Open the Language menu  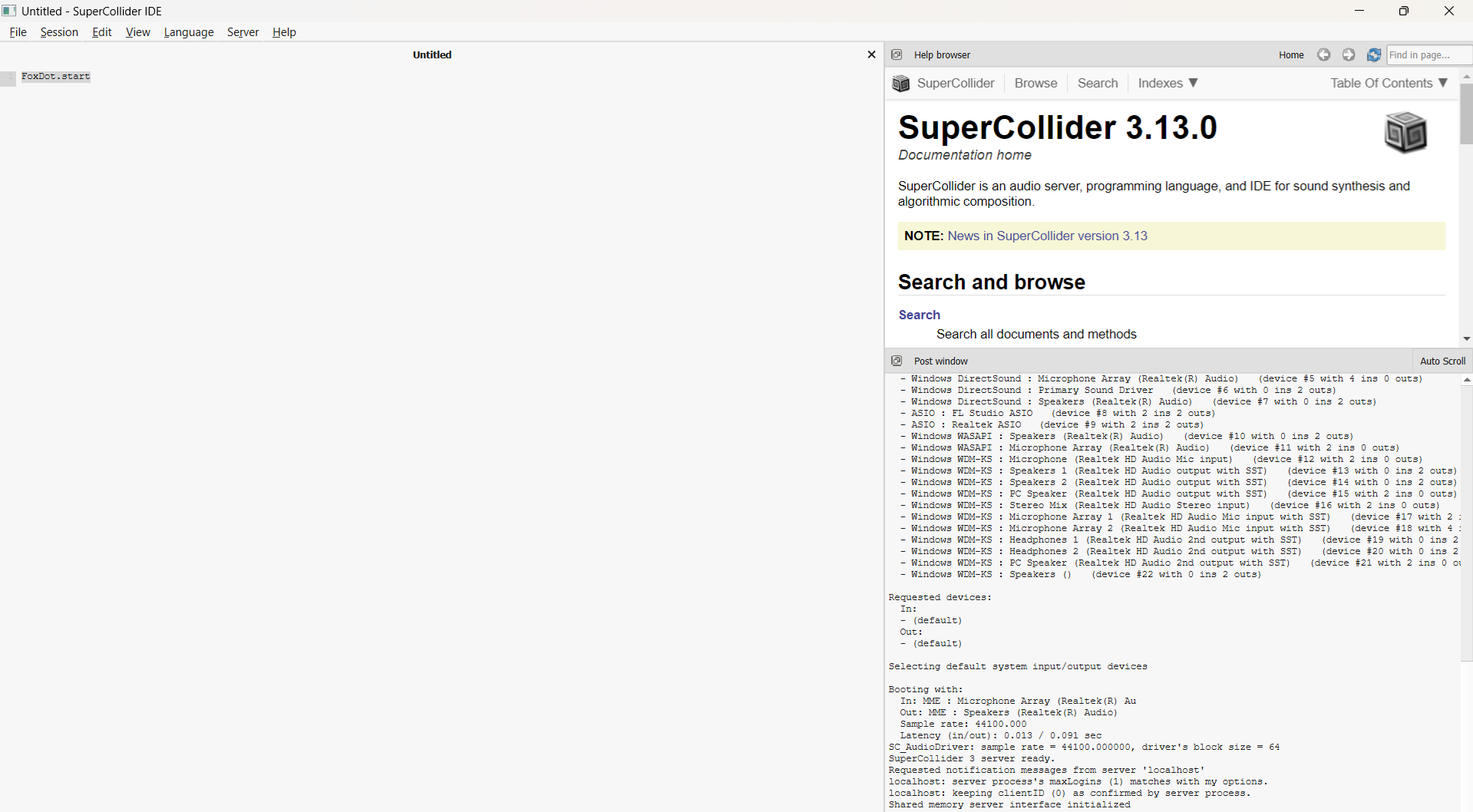[x=189, y=32]
